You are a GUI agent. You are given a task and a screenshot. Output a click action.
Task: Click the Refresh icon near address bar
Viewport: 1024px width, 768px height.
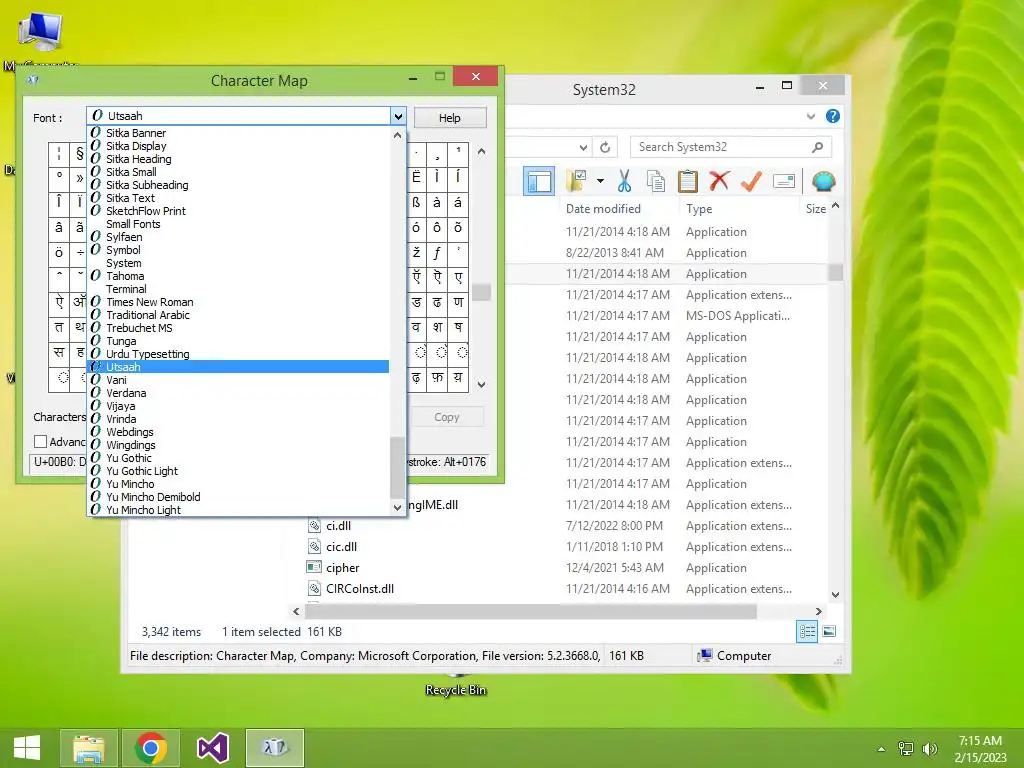[605, 147]
